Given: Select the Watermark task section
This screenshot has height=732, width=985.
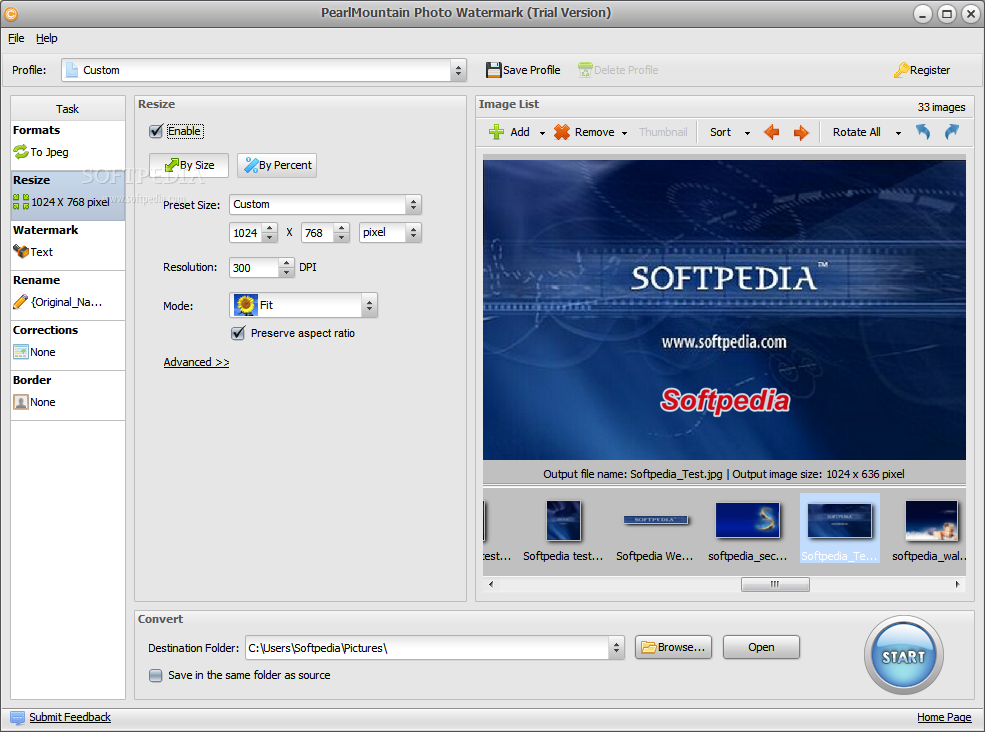Looking at the screenshot, I should coord(68,245).
